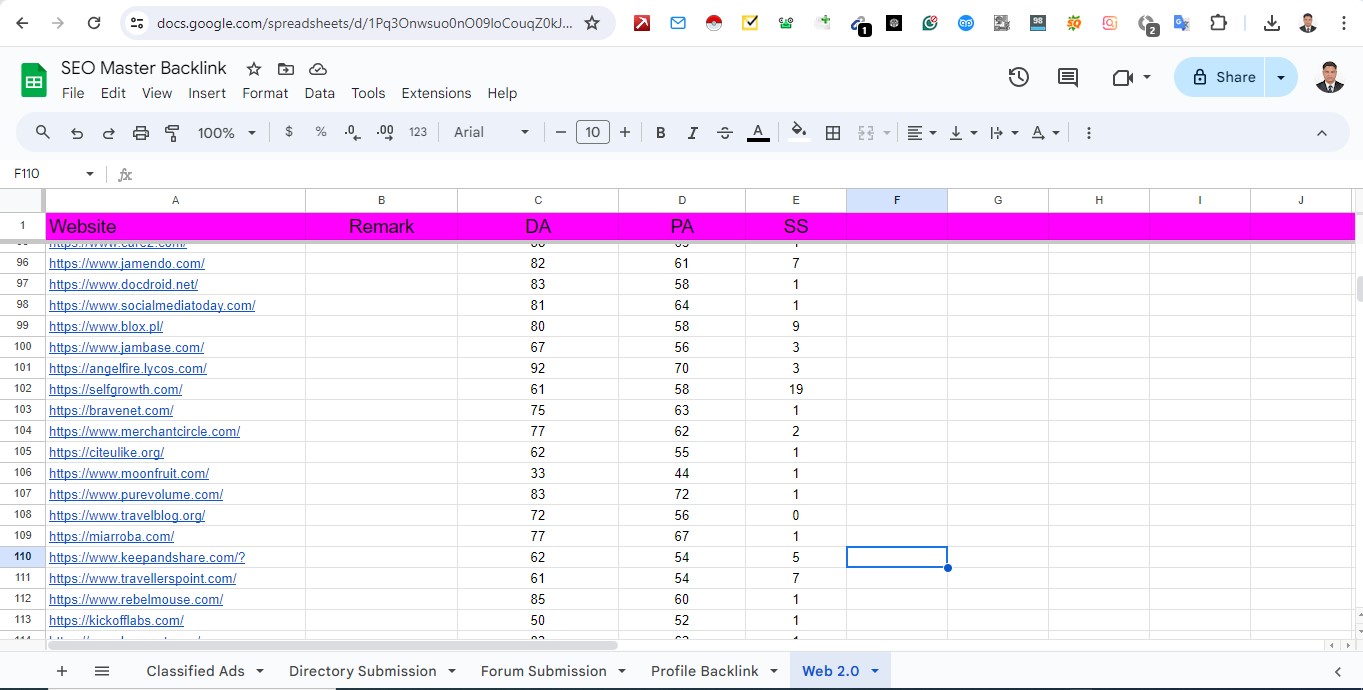Toggle bold formatting

point(660,133)
